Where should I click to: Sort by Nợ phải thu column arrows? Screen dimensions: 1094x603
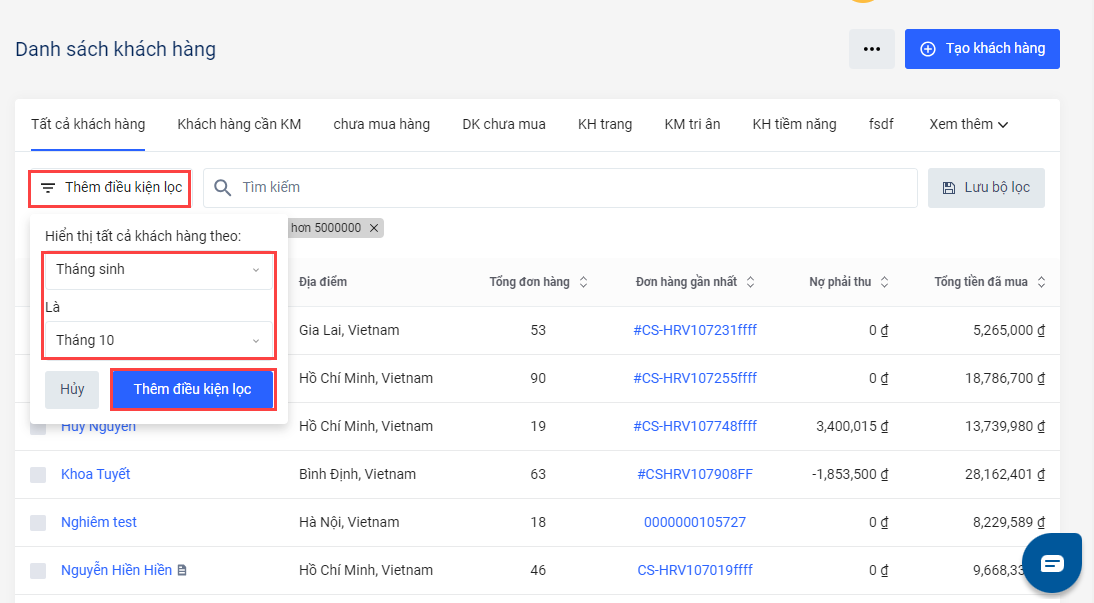[884, 282]
